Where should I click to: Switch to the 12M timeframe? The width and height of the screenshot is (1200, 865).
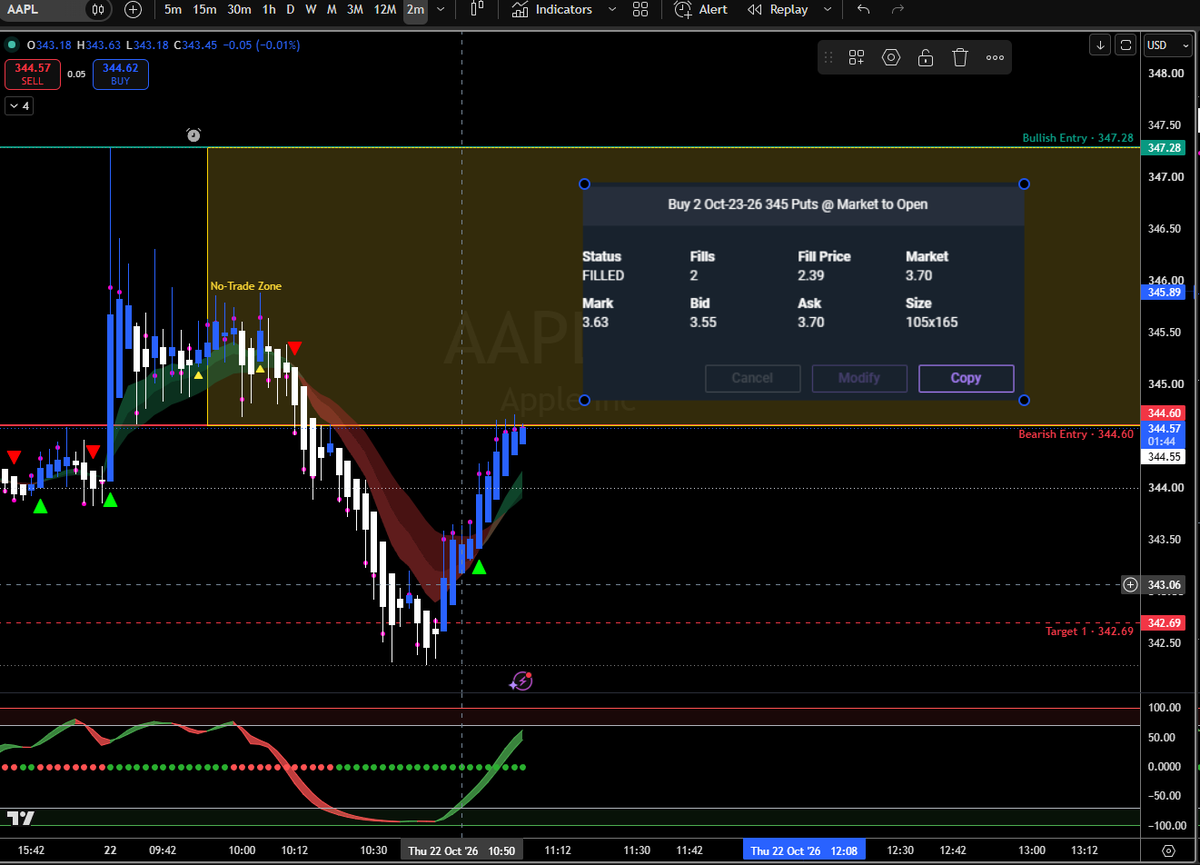click(x=385, y=10)
